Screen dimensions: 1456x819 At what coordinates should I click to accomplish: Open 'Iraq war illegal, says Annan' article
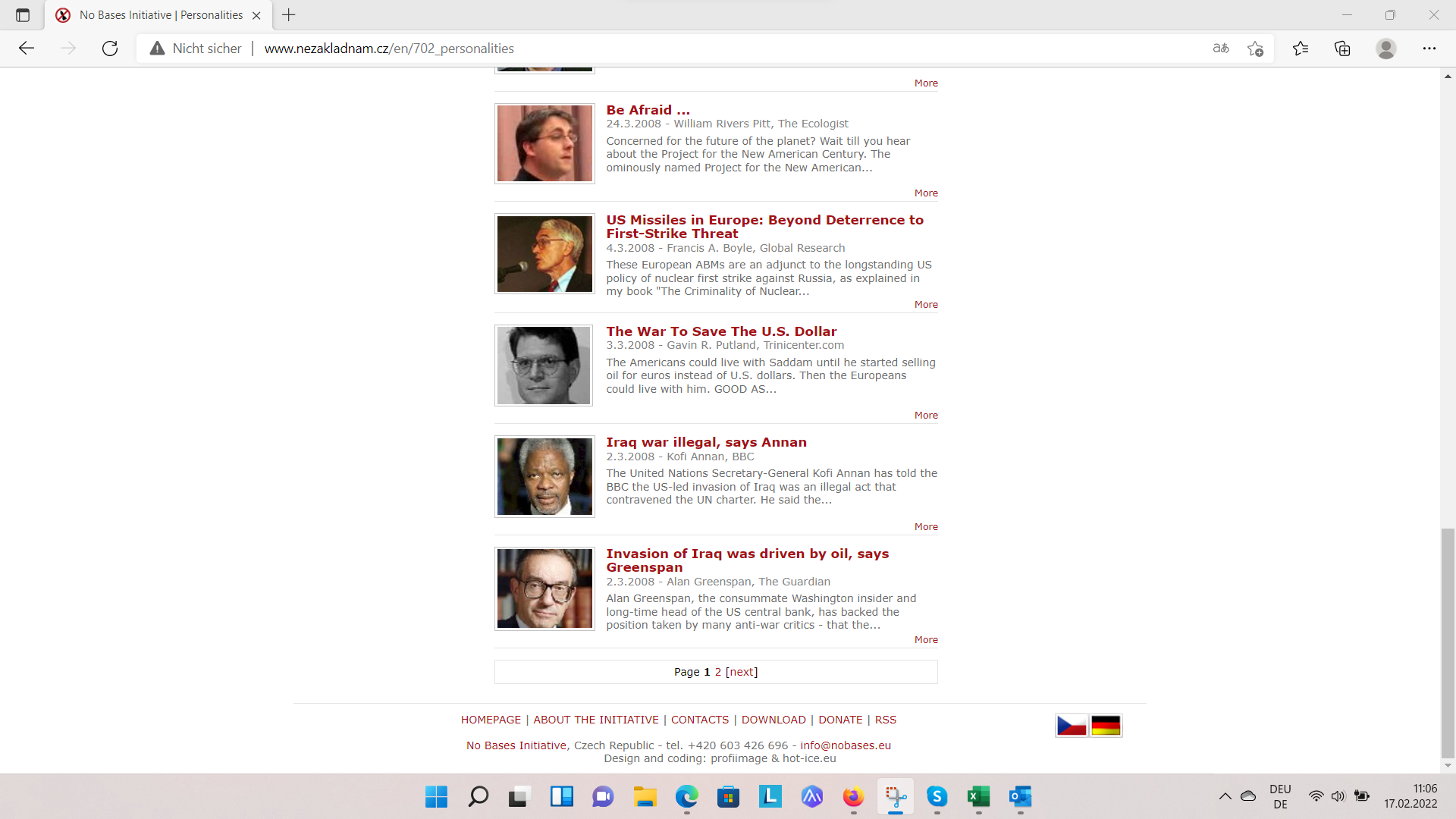pos(706,442)
